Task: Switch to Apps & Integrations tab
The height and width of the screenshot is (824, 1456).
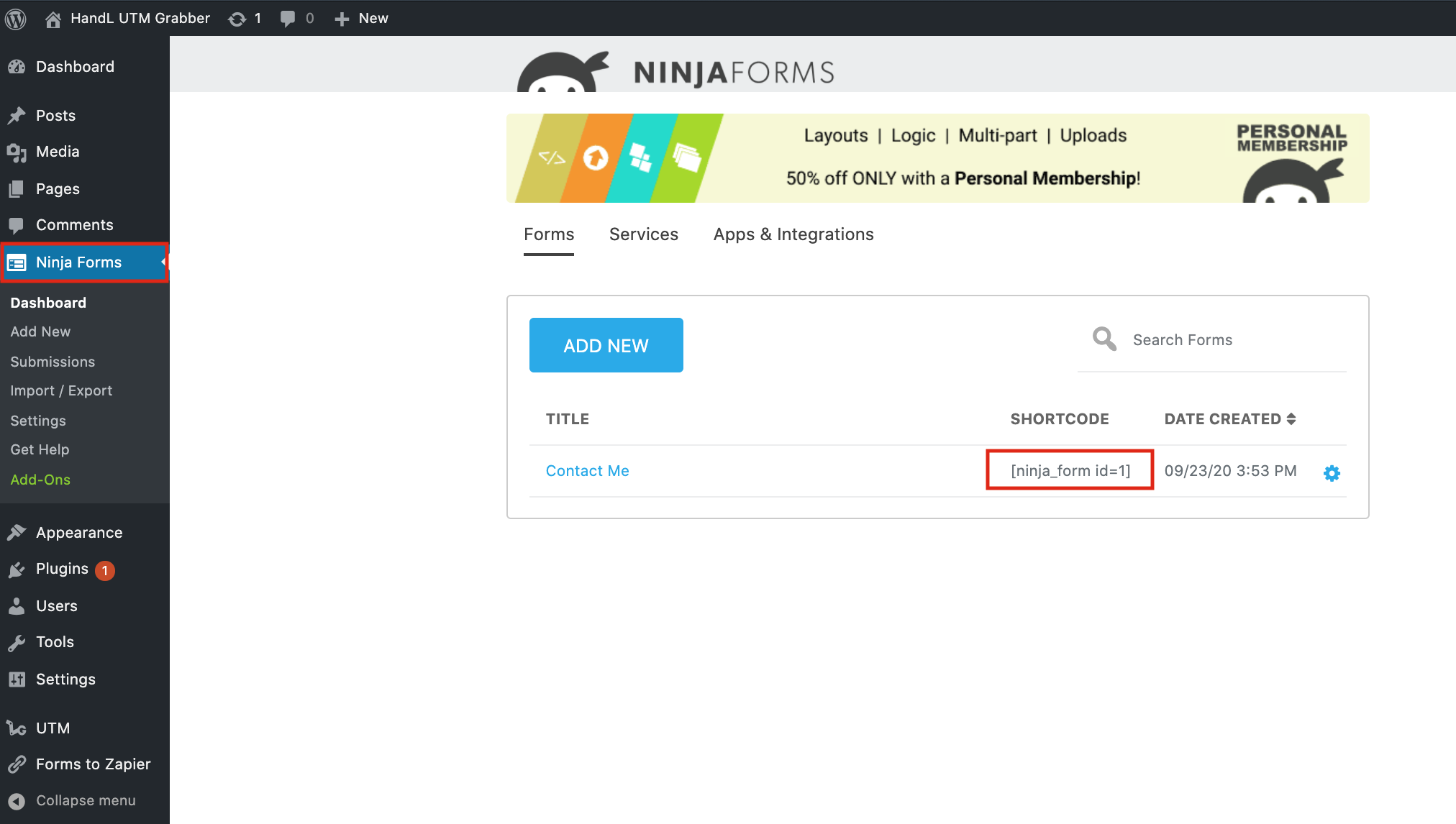Action: point(793,234)
